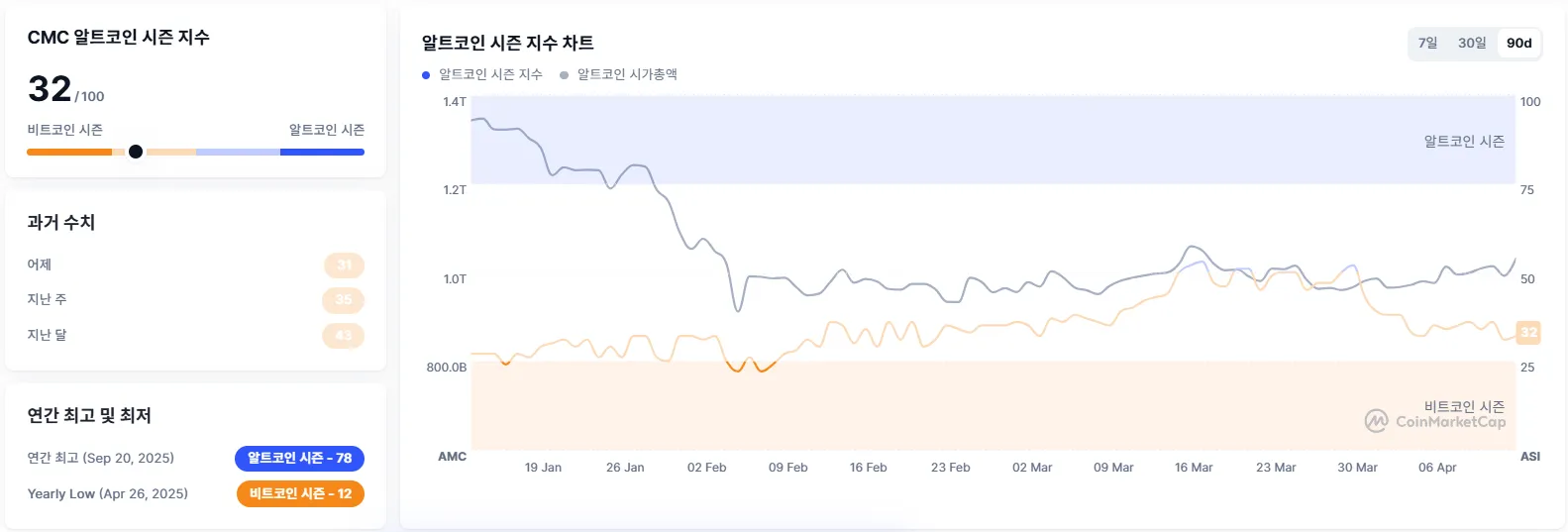Click yesterday's value badge 31

(x=344, y=265)
